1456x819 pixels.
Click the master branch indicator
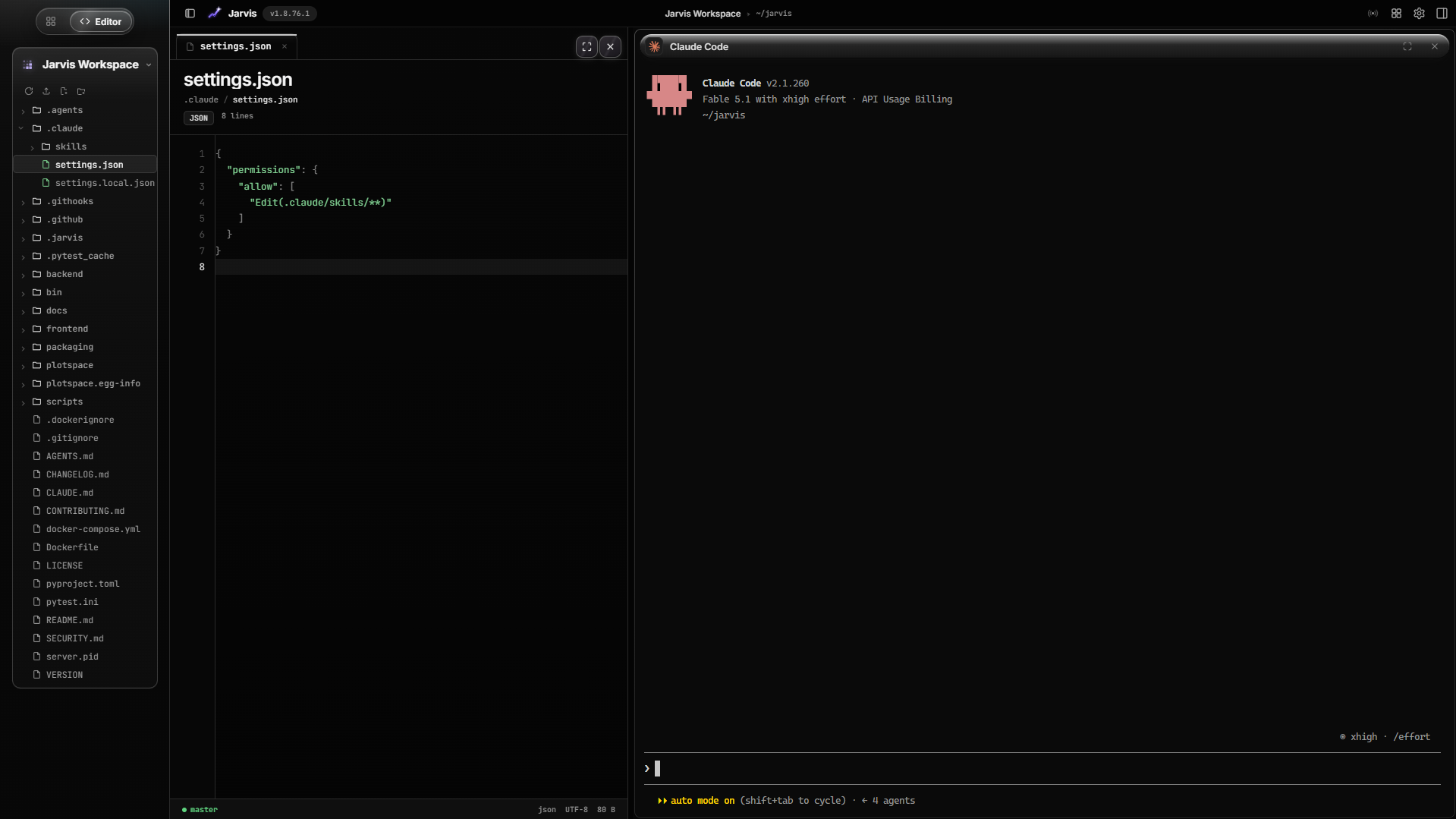(x=200, y=810)
